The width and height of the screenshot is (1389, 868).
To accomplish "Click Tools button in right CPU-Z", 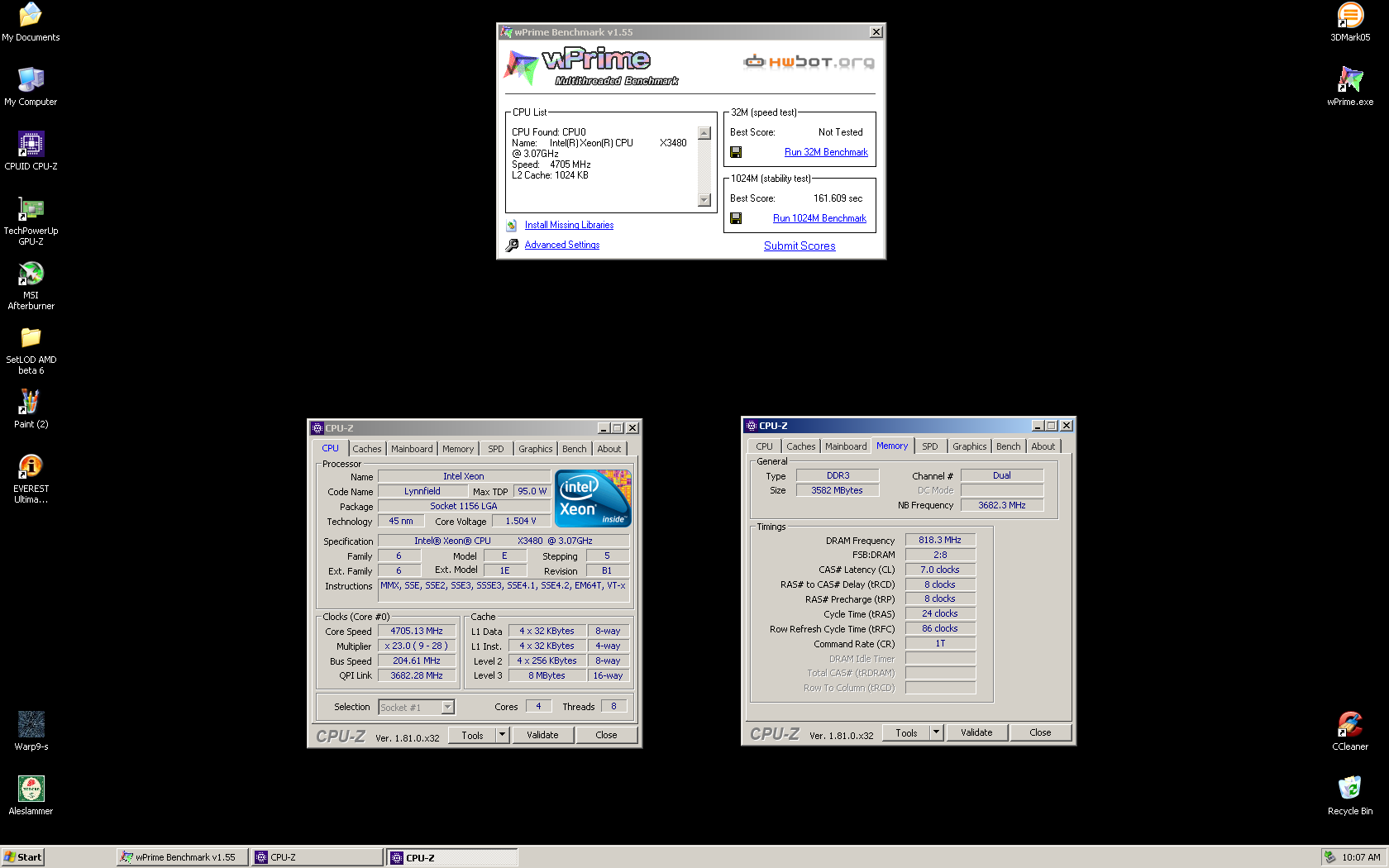I will [x=907, y=732].
